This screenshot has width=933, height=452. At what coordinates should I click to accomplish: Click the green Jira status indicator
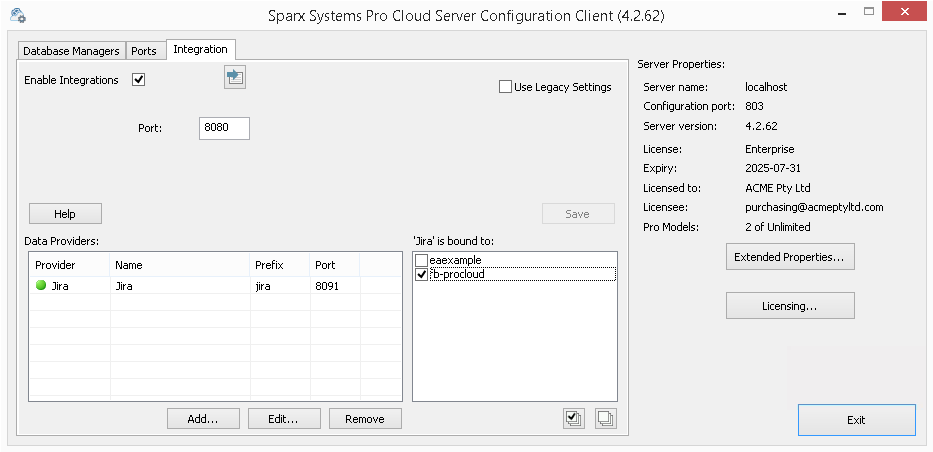point(41,285)
